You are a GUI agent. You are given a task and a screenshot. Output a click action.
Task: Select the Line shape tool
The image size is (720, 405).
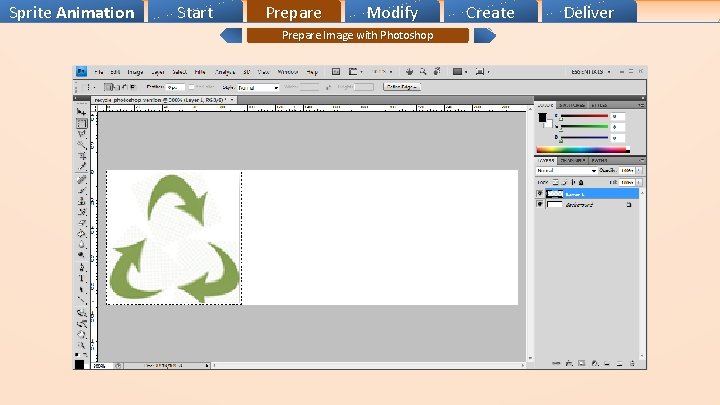tap(81, 300)
